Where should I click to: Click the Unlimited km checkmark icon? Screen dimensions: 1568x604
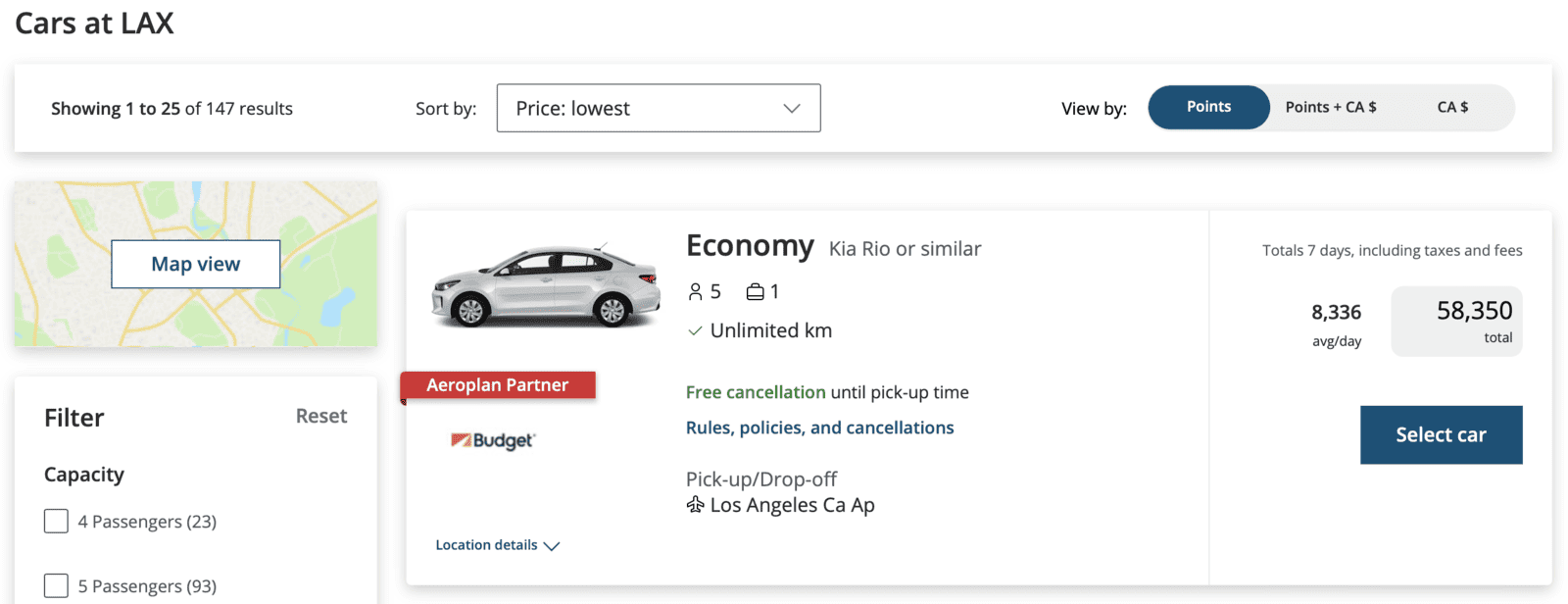click(x=695, y=331)
